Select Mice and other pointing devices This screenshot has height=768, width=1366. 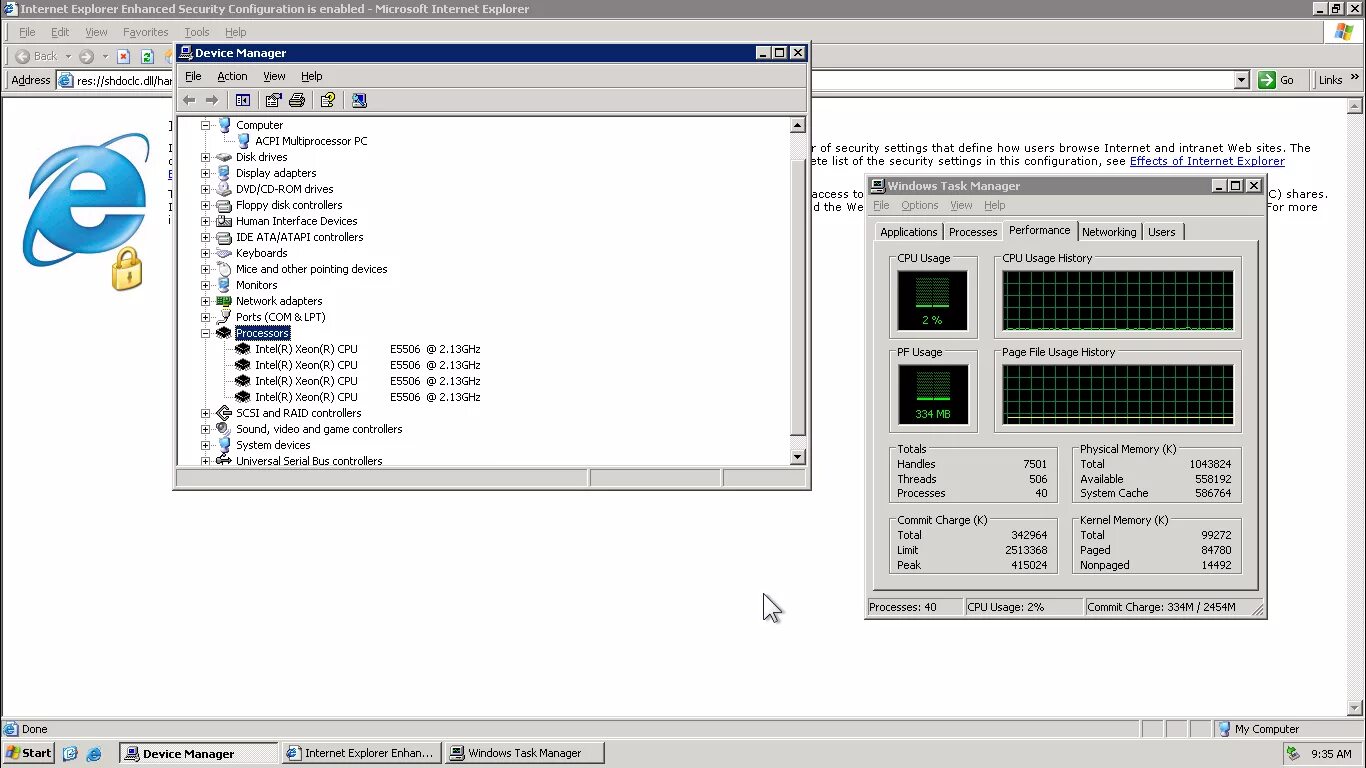[x=311, y=269]
